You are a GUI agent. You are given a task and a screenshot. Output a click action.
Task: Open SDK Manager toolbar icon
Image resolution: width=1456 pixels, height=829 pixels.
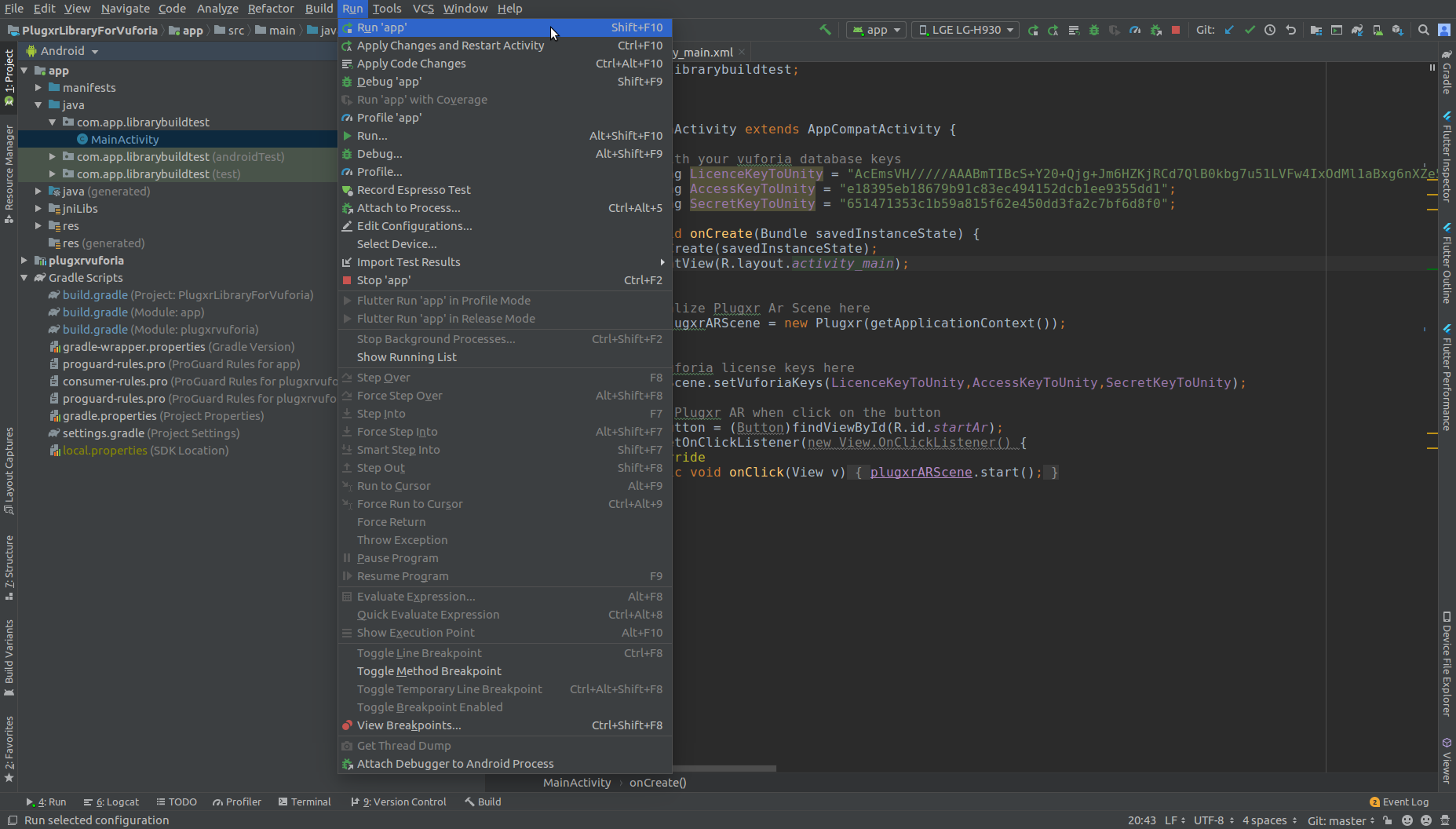1398,30
